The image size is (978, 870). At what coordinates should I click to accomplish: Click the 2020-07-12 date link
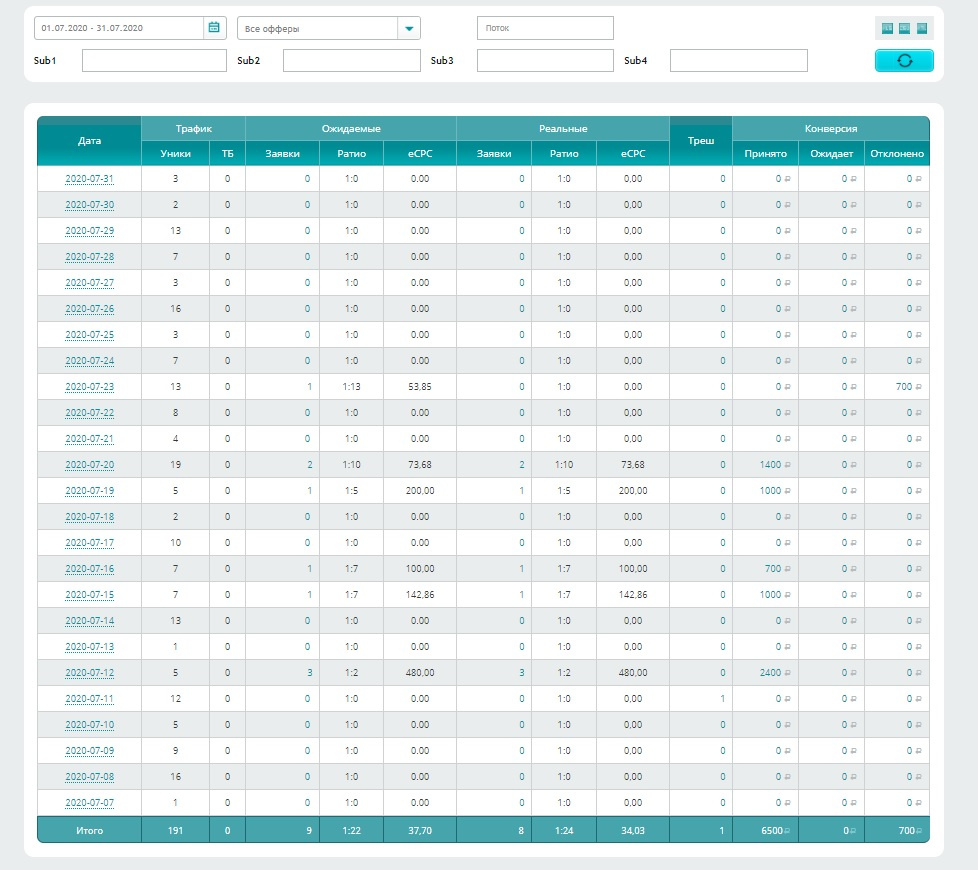click(x=89, y=673)
